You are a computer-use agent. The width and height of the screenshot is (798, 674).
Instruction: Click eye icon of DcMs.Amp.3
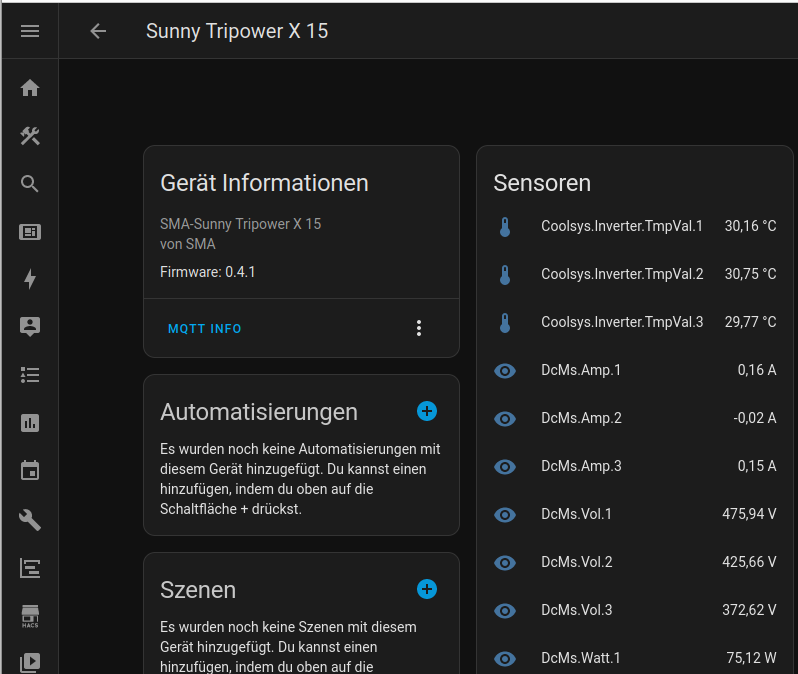tap(505, 467)
